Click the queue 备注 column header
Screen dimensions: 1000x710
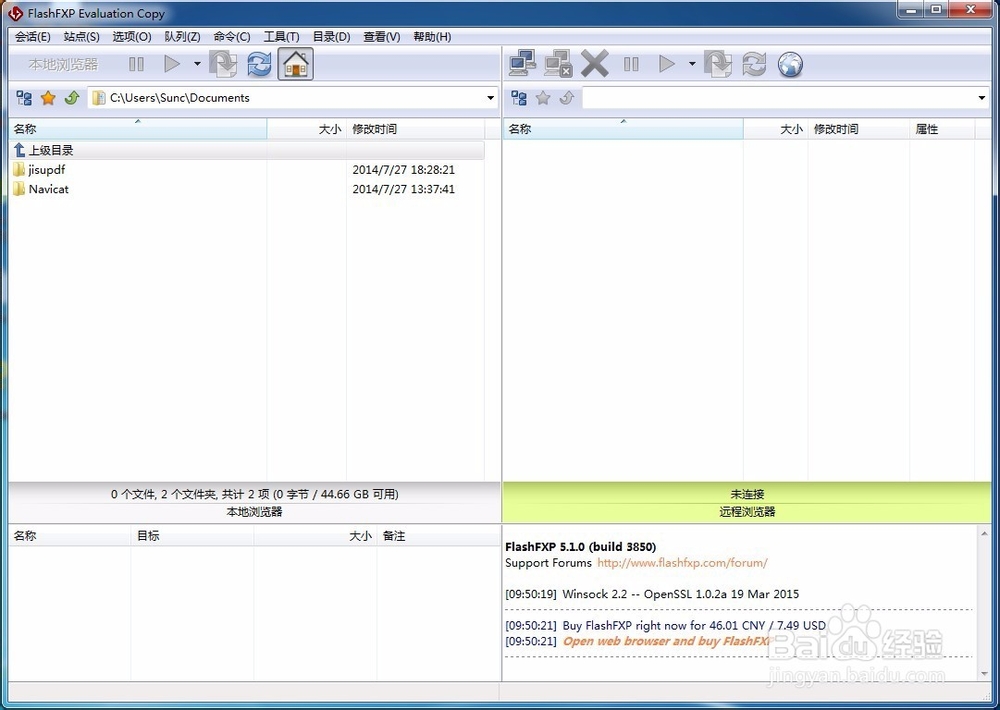(439, 536)
